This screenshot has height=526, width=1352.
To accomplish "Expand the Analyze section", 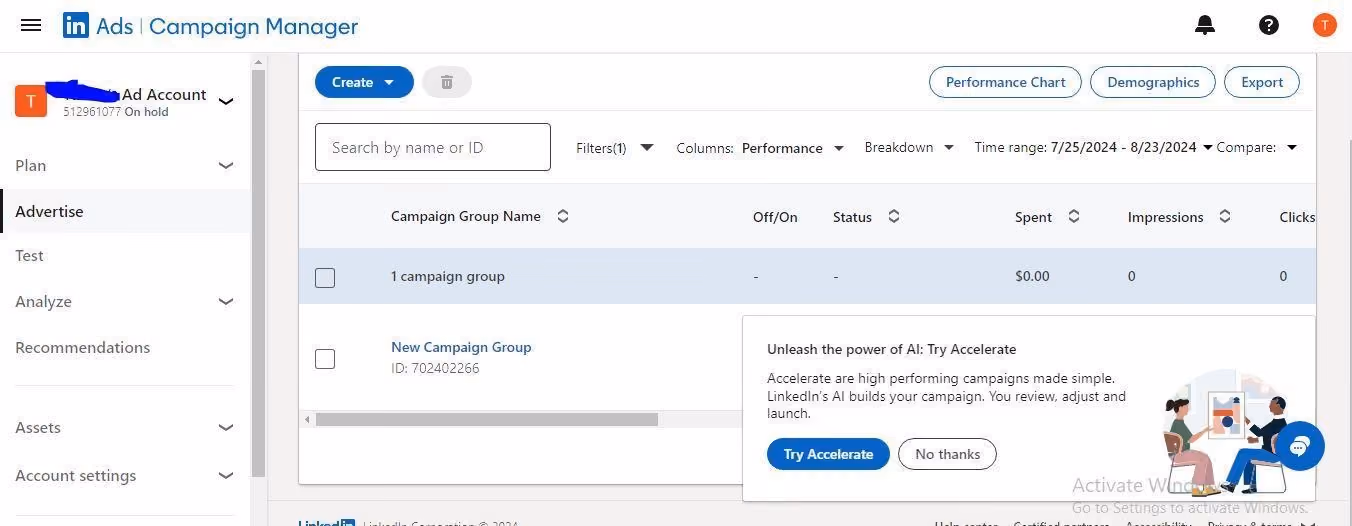I will coord(226,302).
